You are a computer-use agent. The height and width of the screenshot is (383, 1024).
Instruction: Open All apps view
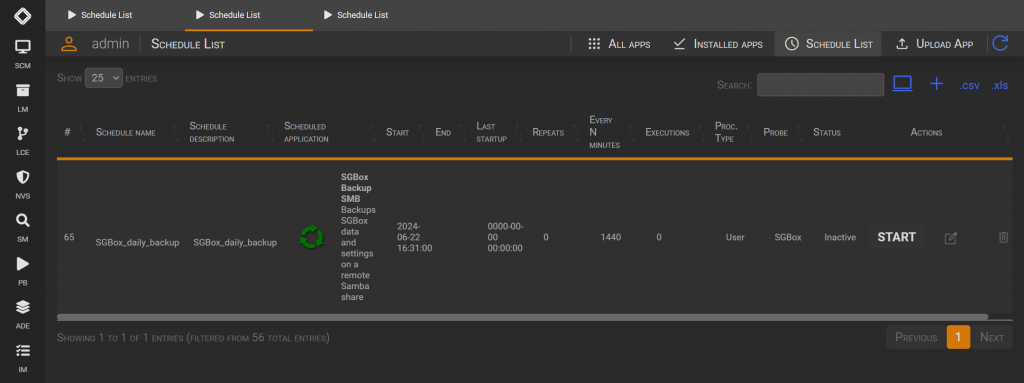click(x=618, y=44)
